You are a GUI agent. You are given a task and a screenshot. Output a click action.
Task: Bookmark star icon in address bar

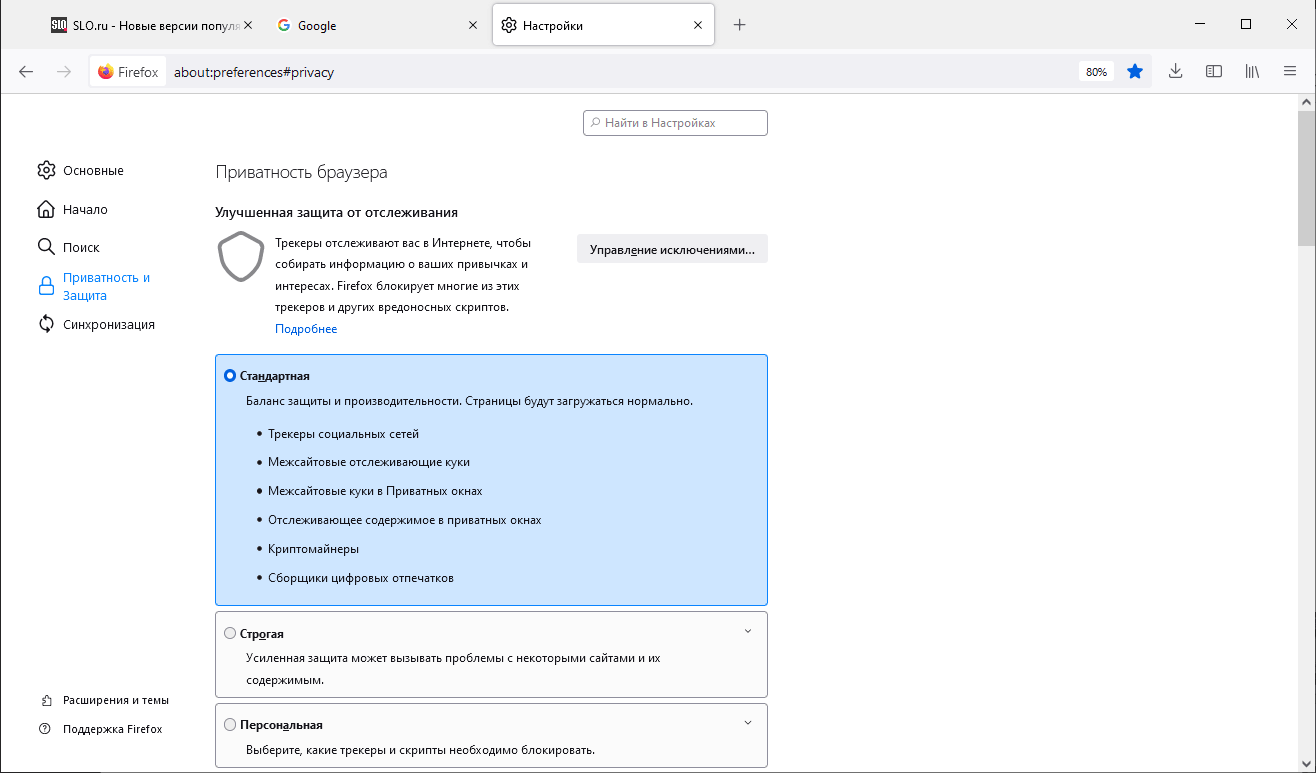(1135, 72)
